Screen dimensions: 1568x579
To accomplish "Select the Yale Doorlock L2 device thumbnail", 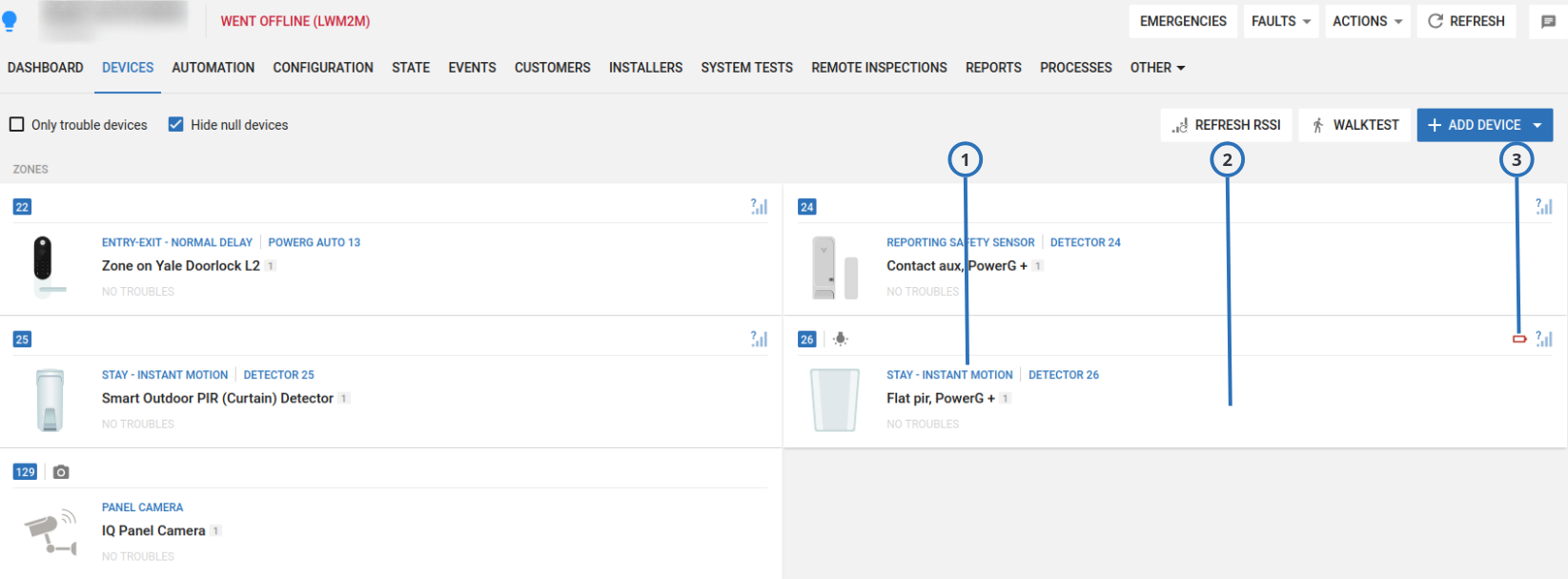I will 44,266.
